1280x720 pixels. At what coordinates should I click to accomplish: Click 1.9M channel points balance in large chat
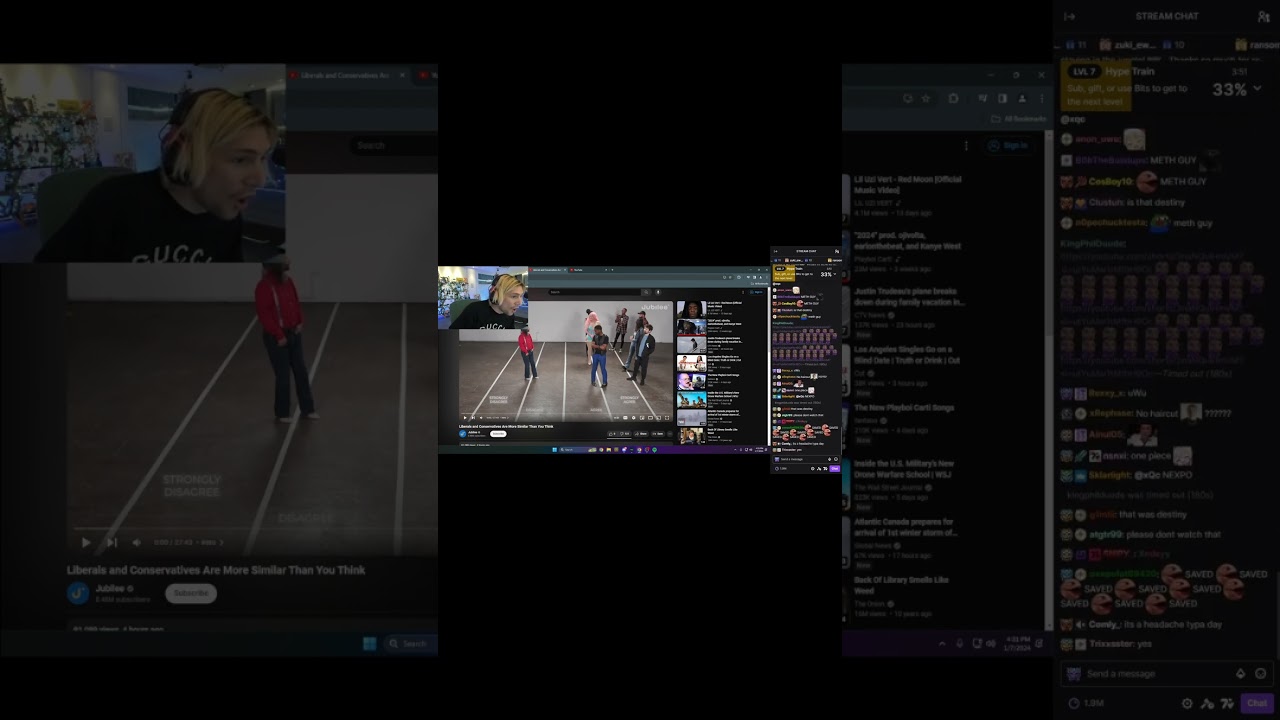pyautogui.click(x=1085, y=703)
